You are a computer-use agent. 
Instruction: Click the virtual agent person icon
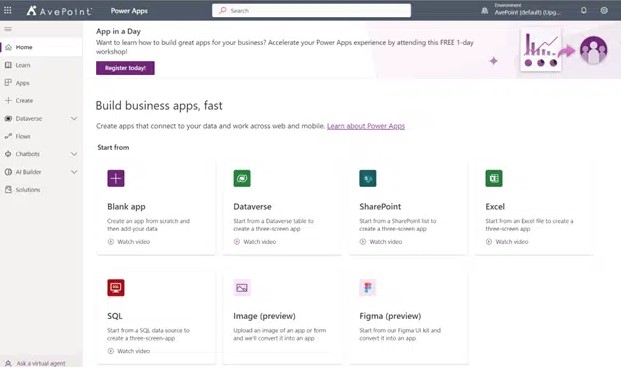coord(8,363)
